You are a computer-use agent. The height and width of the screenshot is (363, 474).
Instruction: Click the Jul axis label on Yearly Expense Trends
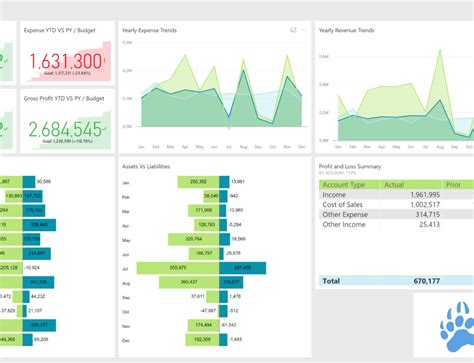coord(229,147)
